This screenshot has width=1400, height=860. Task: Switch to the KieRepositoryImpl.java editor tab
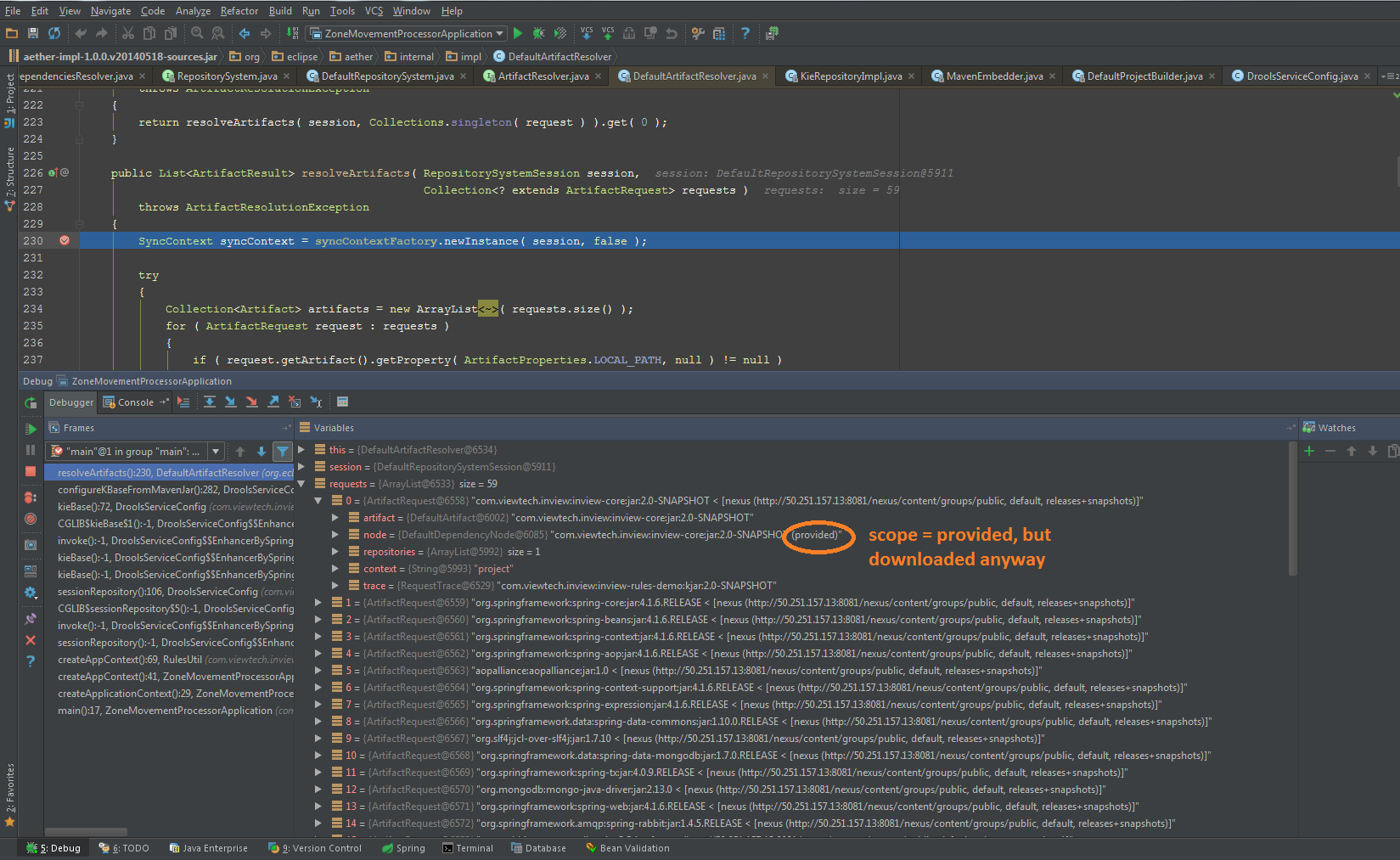point(850,76)
